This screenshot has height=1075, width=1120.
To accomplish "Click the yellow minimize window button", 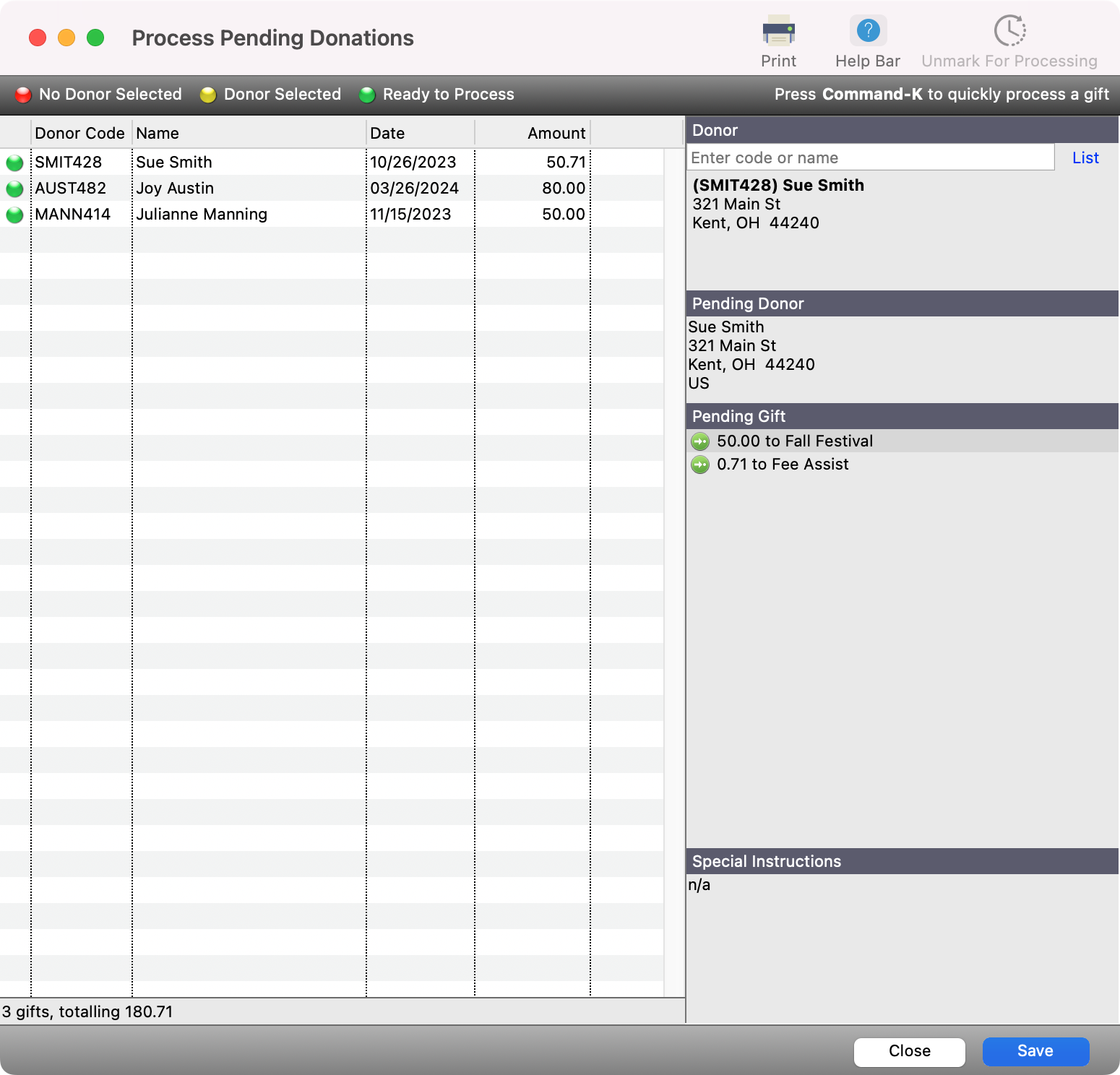I will tap(66, 38).
